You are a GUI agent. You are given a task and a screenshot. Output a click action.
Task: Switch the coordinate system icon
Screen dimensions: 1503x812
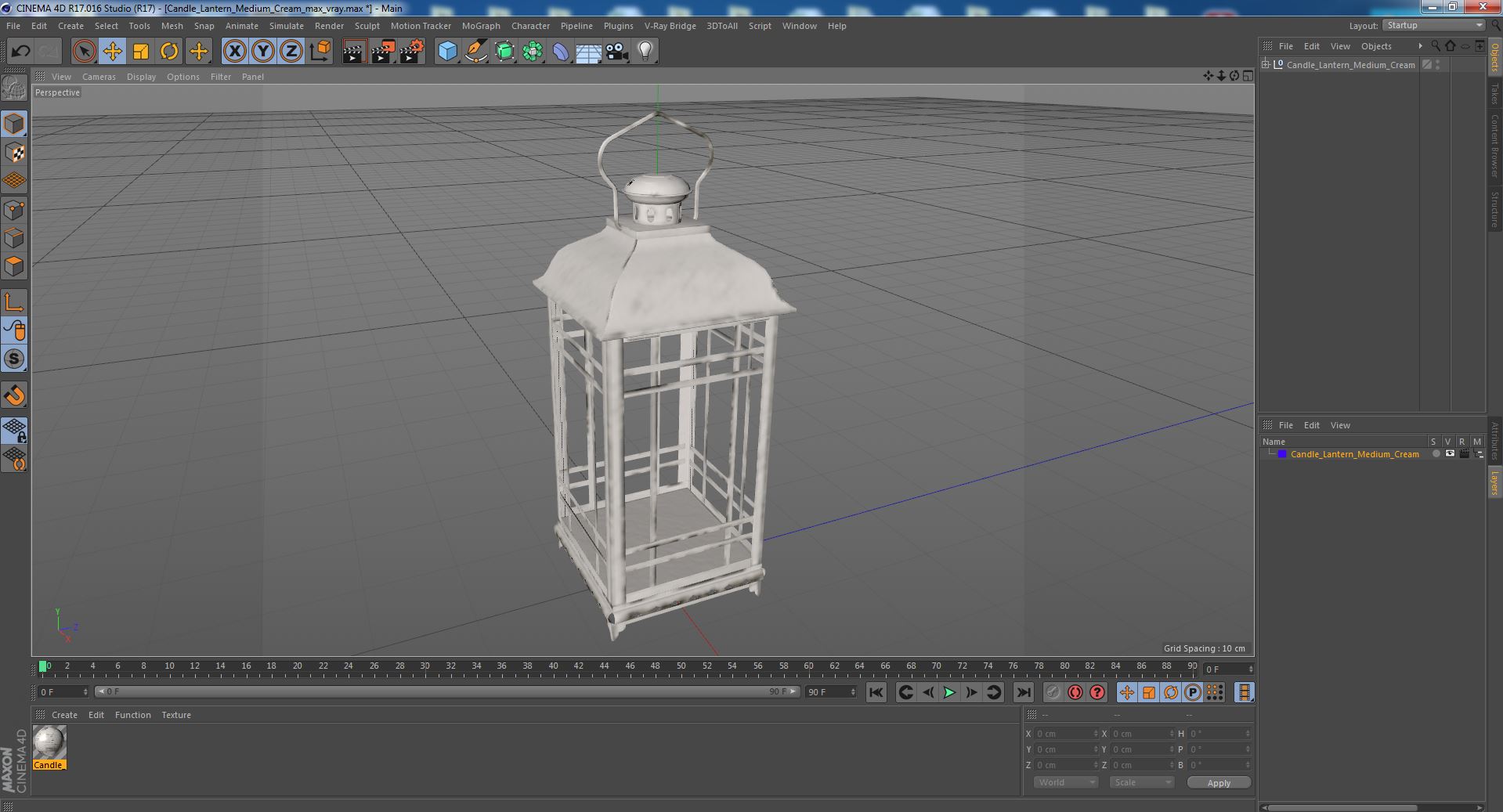(x=320, y=52)
